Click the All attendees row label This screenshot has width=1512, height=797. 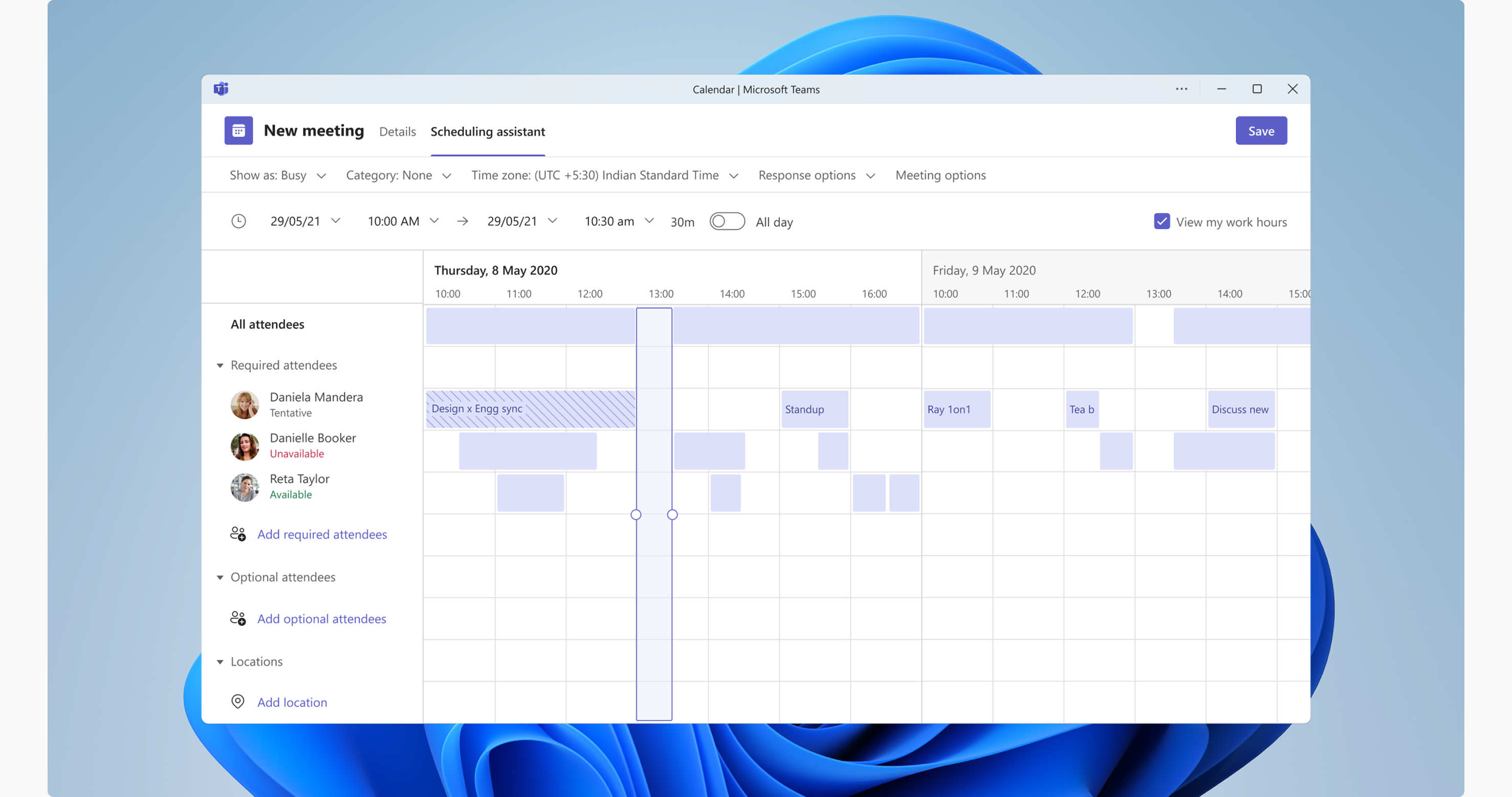tap(267, 324)
